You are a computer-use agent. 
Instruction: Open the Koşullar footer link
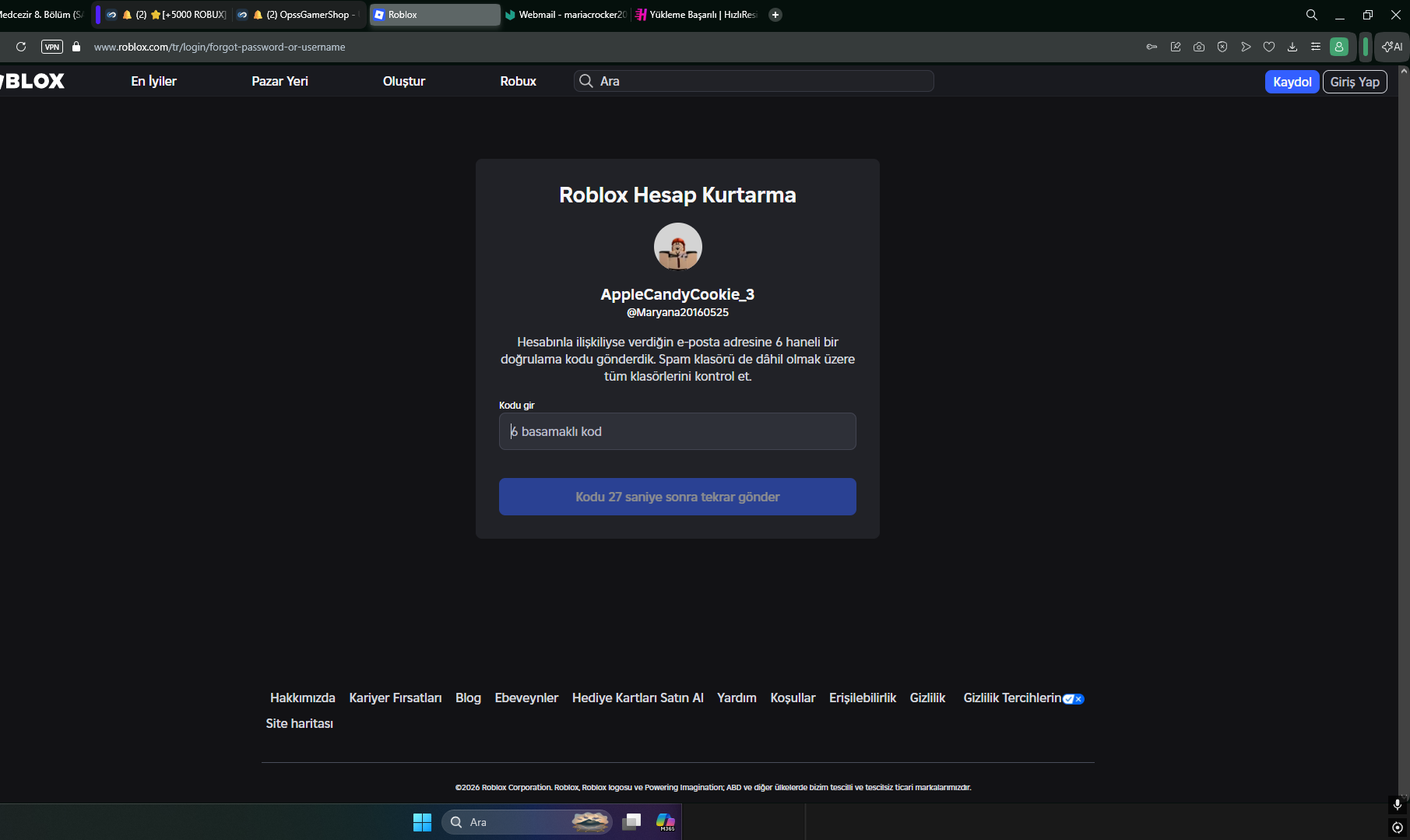[x=793, y=698]
